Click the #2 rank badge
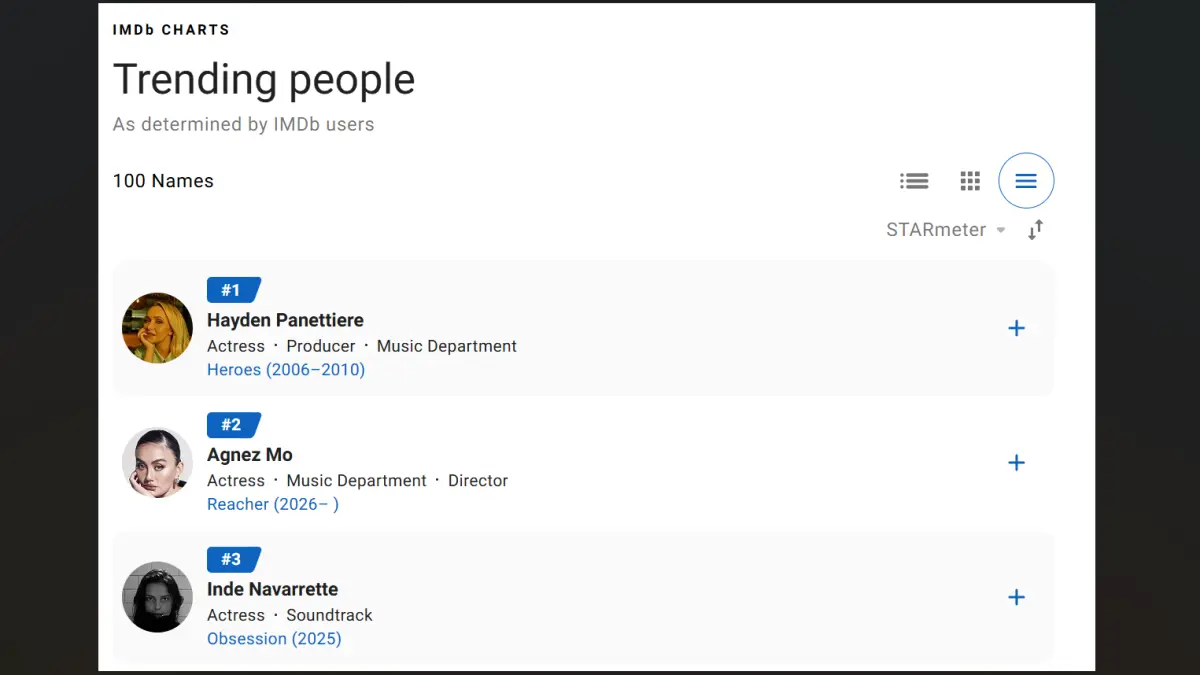The width and height of the screenshot is (1200, 675). pos(233,425)
